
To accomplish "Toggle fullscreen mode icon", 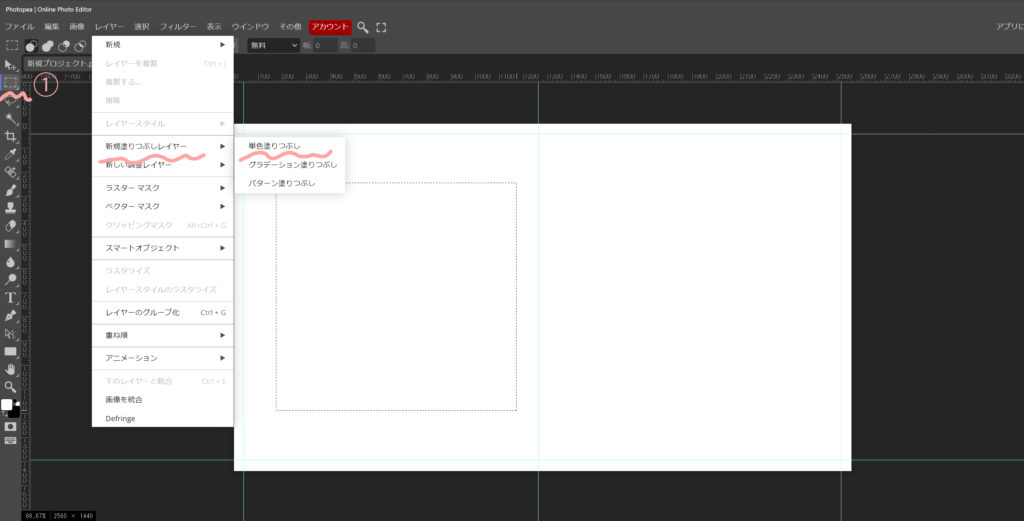I will (x=381, y=26).
